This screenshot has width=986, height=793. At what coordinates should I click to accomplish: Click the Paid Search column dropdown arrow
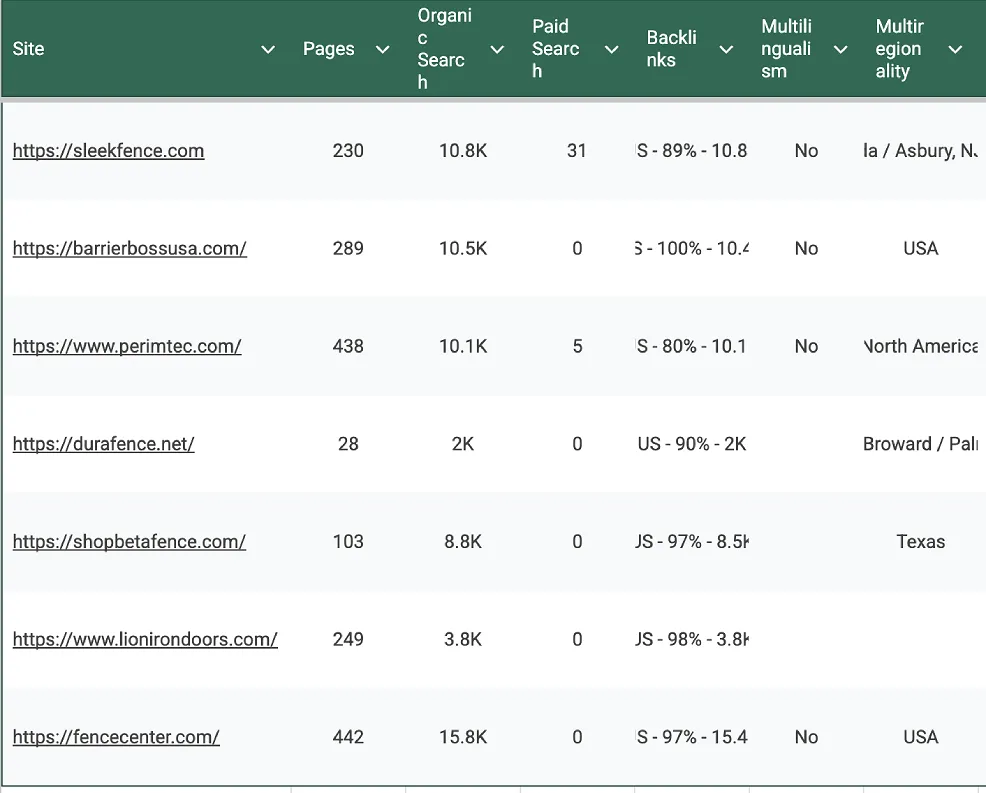[611, 50]
